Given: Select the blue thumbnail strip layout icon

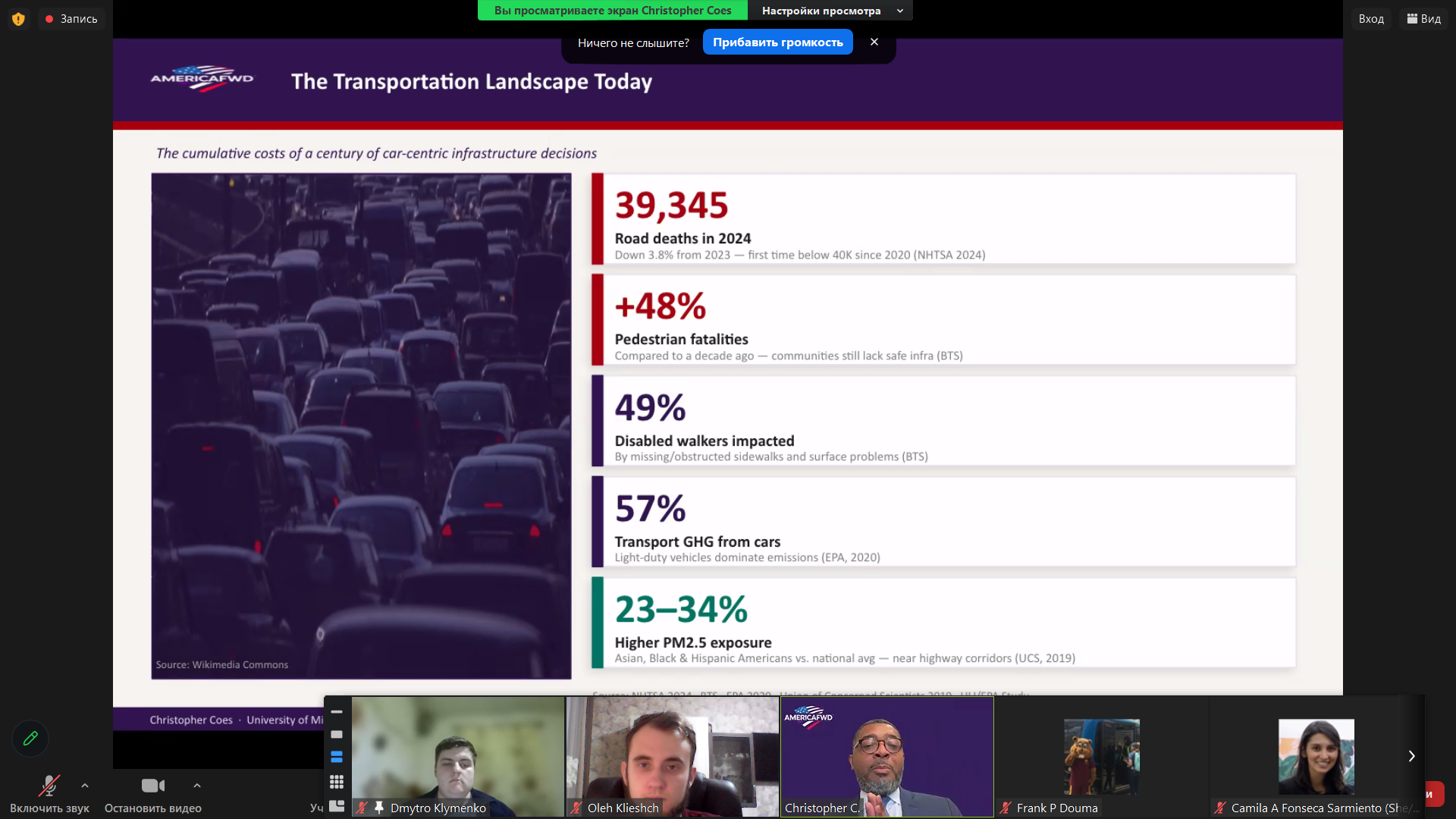Looking at the screenshot, I should click(x=337, y=757).
